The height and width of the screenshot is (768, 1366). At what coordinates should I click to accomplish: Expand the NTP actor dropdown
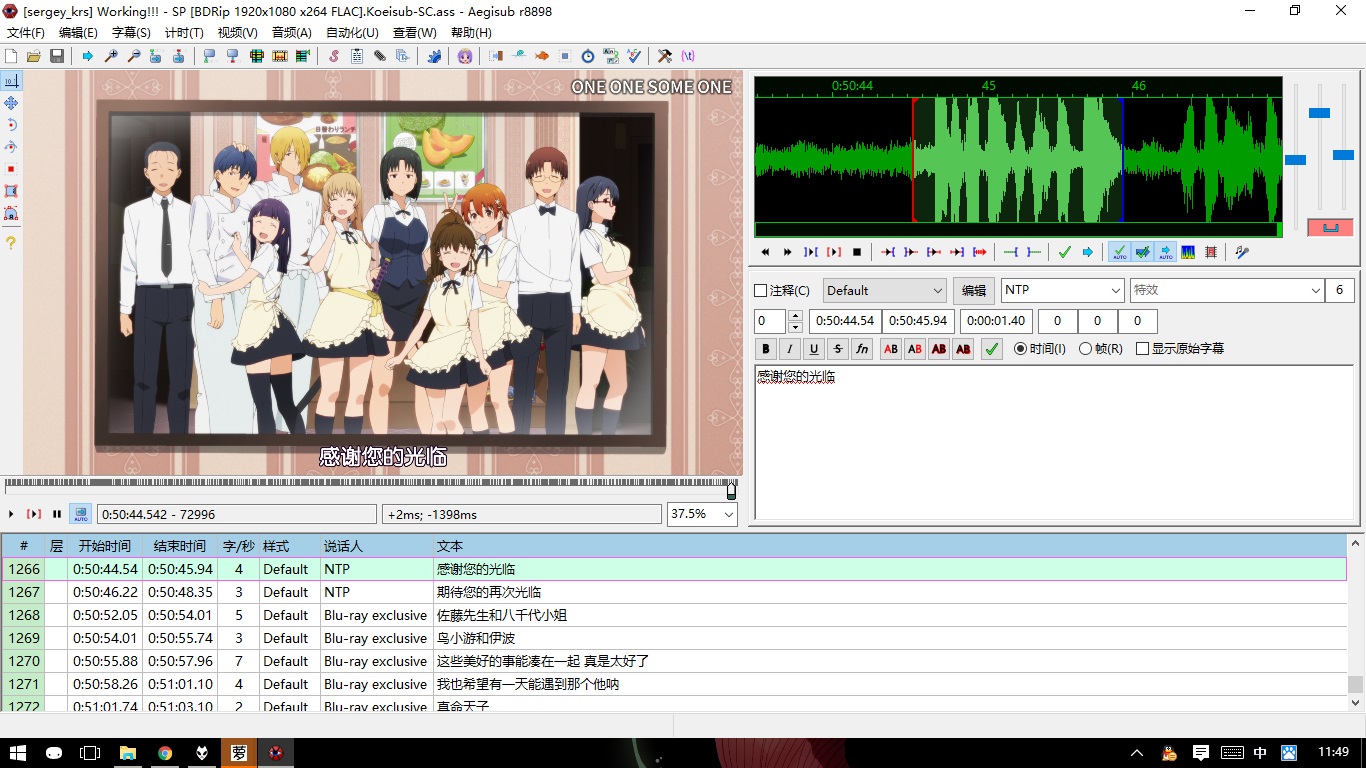(x=1116, y=290)
